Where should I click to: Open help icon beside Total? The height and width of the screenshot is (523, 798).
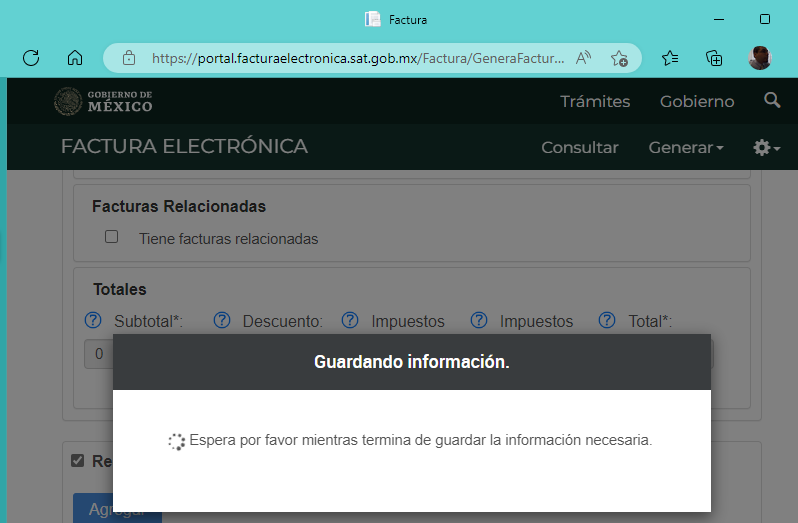click(x=607, y=321)
